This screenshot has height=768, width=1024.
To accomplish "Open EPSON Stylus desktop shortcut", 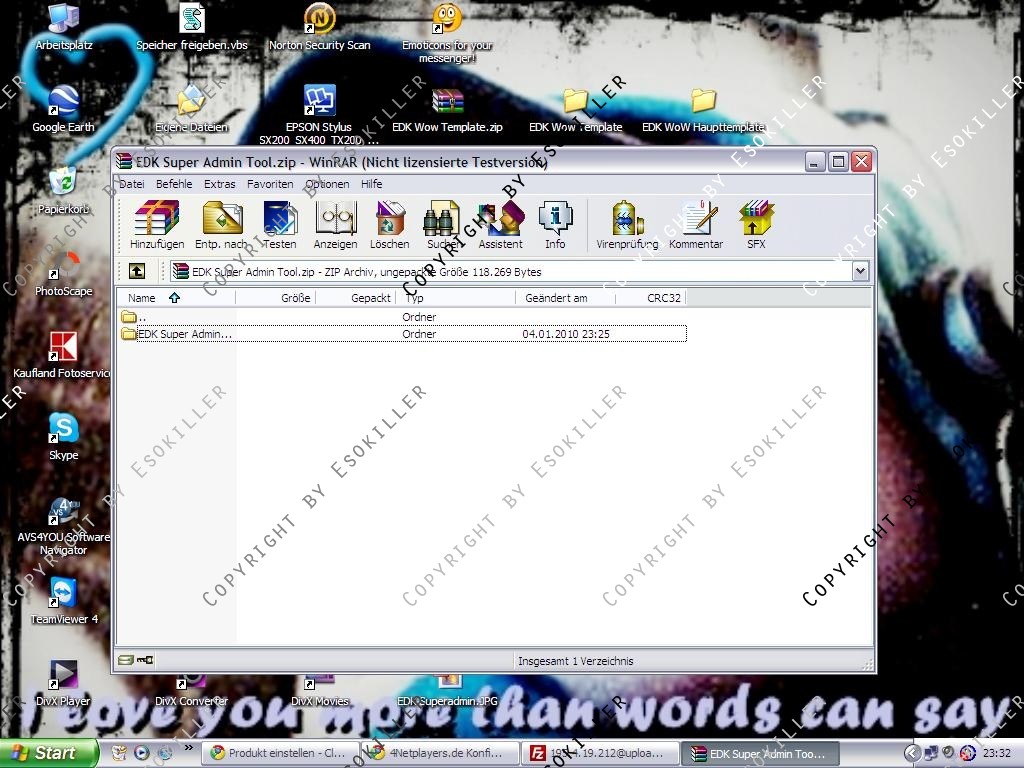I will [319, 115].
